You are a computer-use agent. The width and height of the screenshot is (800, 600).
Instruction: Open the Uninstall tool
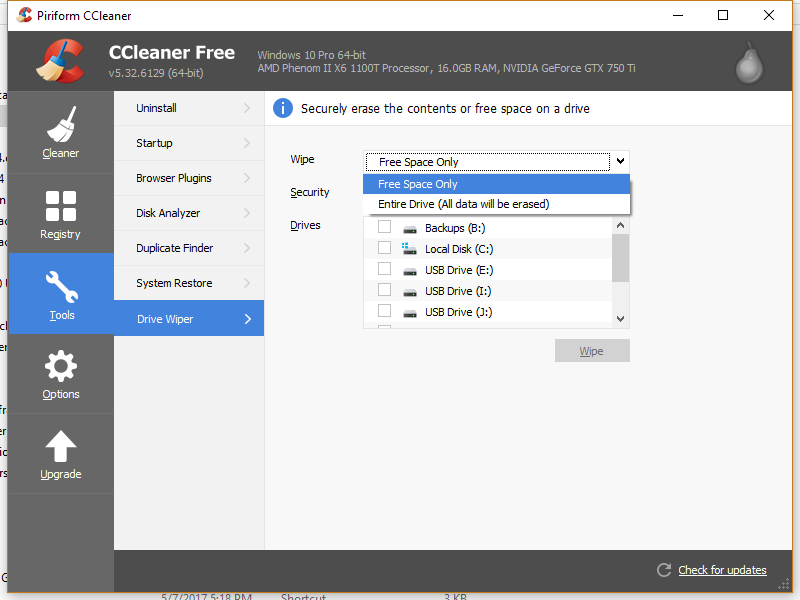(x=189, y=108)
